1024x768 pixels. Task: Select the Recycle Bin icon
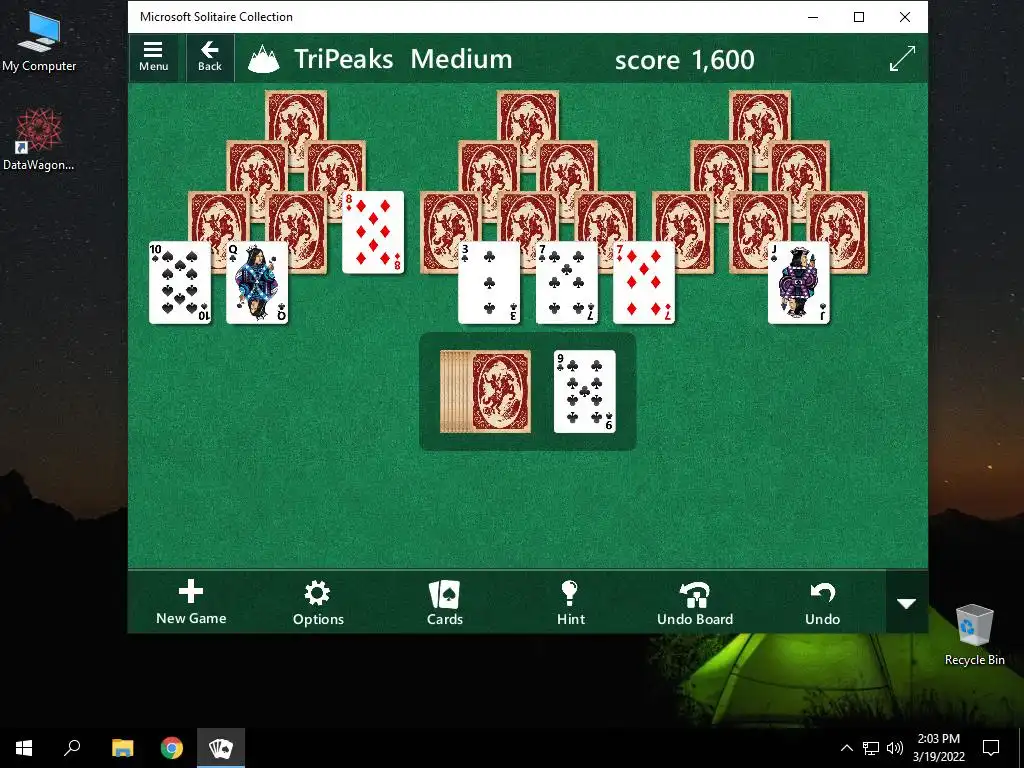(x=974, y=635)
